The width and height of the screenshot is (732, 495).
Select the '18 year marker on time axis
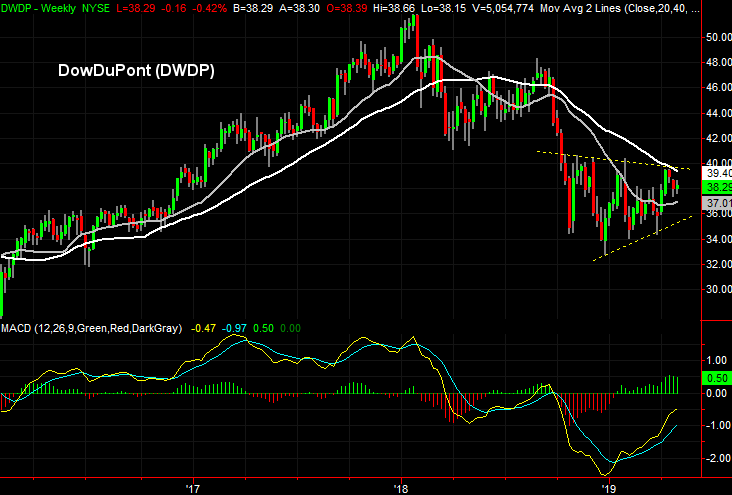point(402,487)
